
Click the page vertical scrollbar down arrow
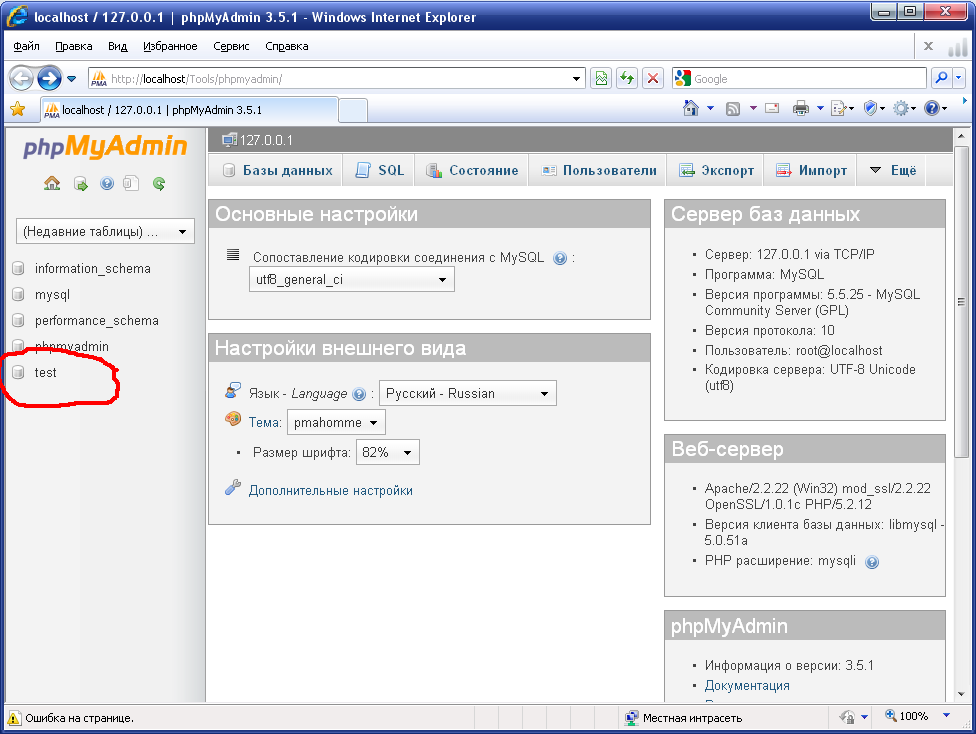pos(962,694)
